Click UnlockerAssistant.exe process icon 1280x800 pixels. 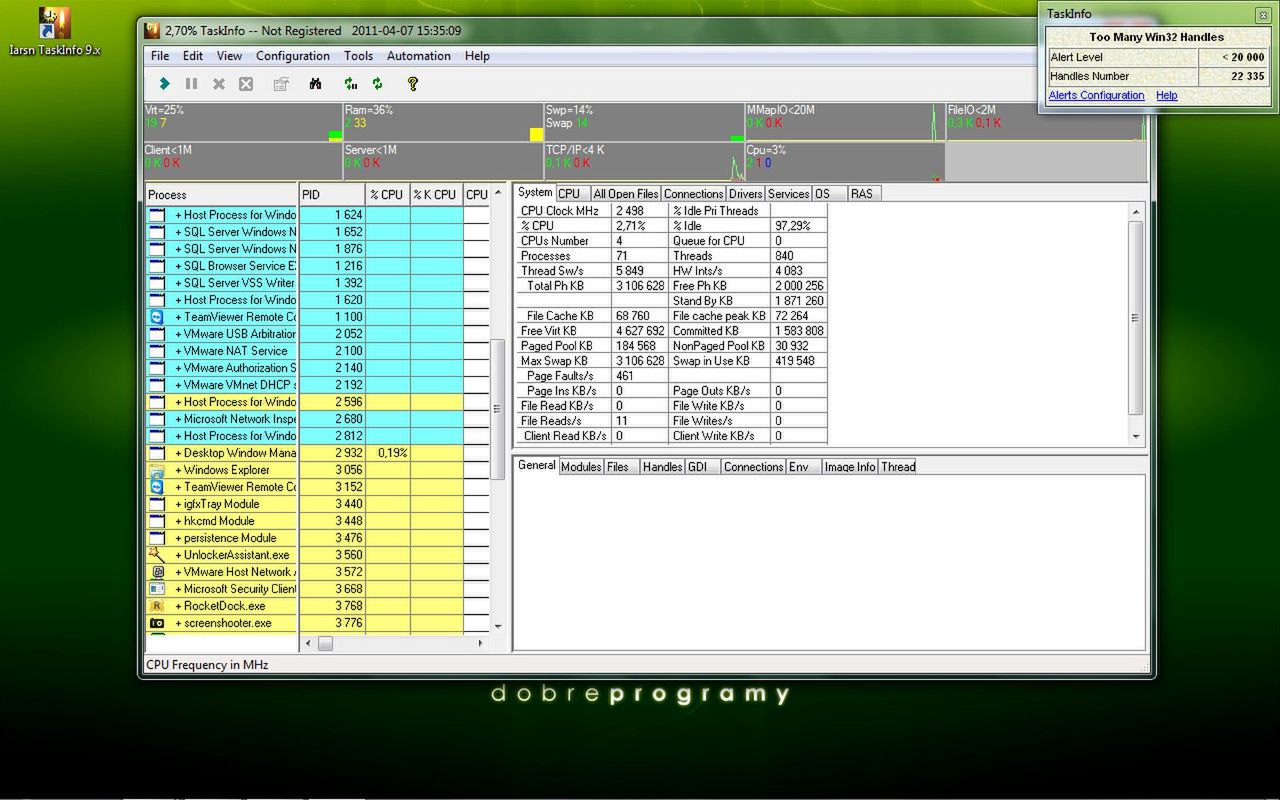coord(156,555)
